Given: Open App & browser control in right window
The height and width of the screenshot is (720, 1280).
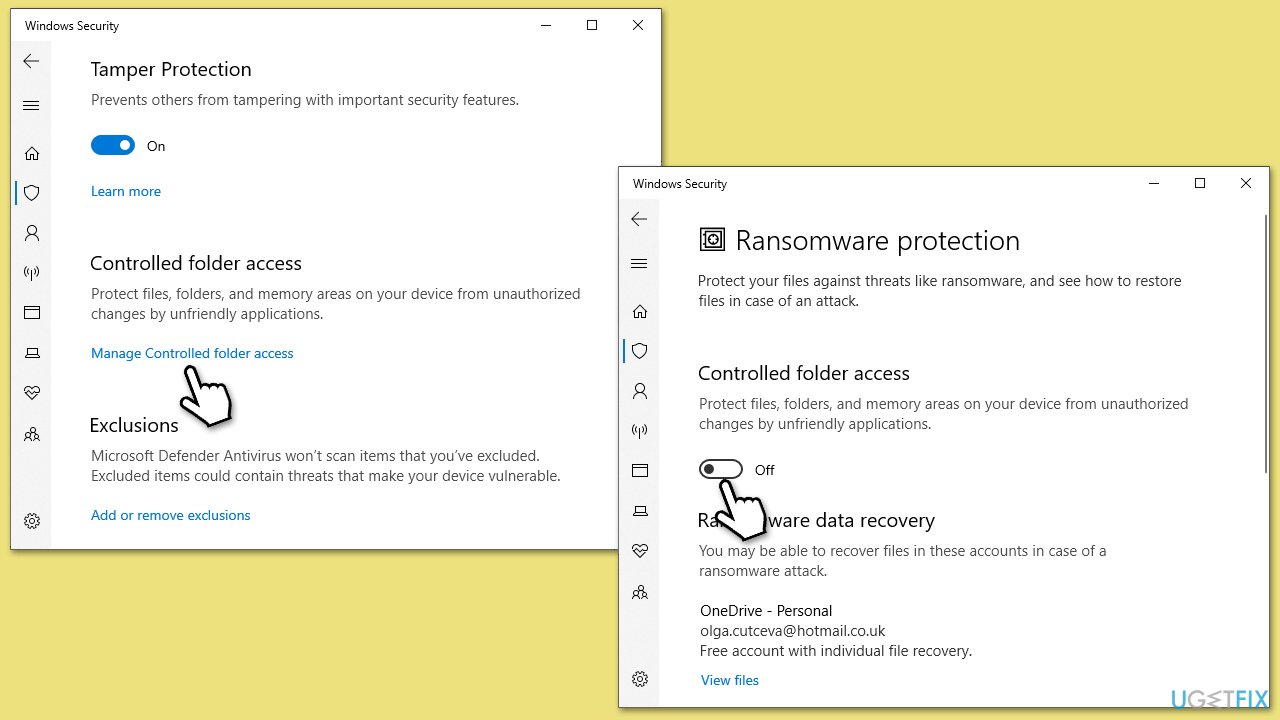Looking at the screenshot, I should click(640, 471).
